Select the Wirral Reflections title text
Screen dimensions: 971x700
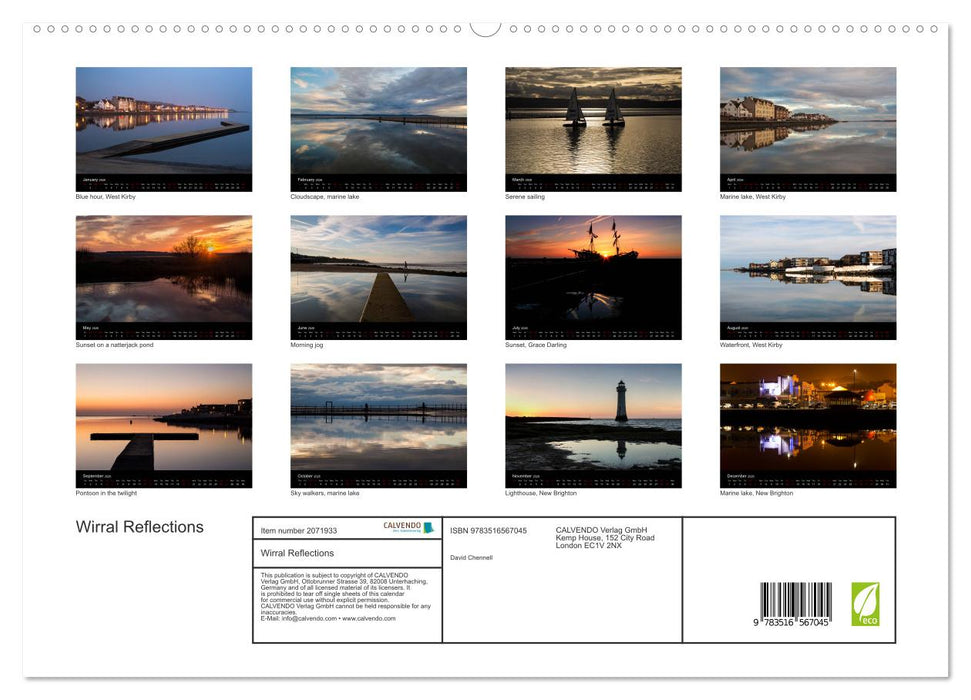(x=140, y=527)
